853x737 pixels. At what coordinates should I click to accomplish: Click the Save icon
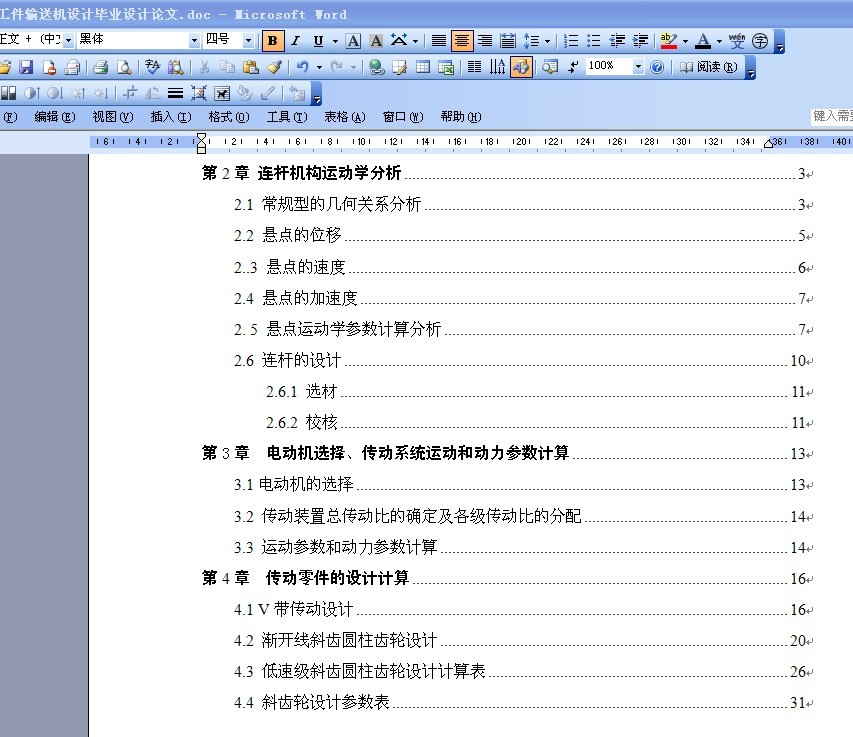[26, 67]
